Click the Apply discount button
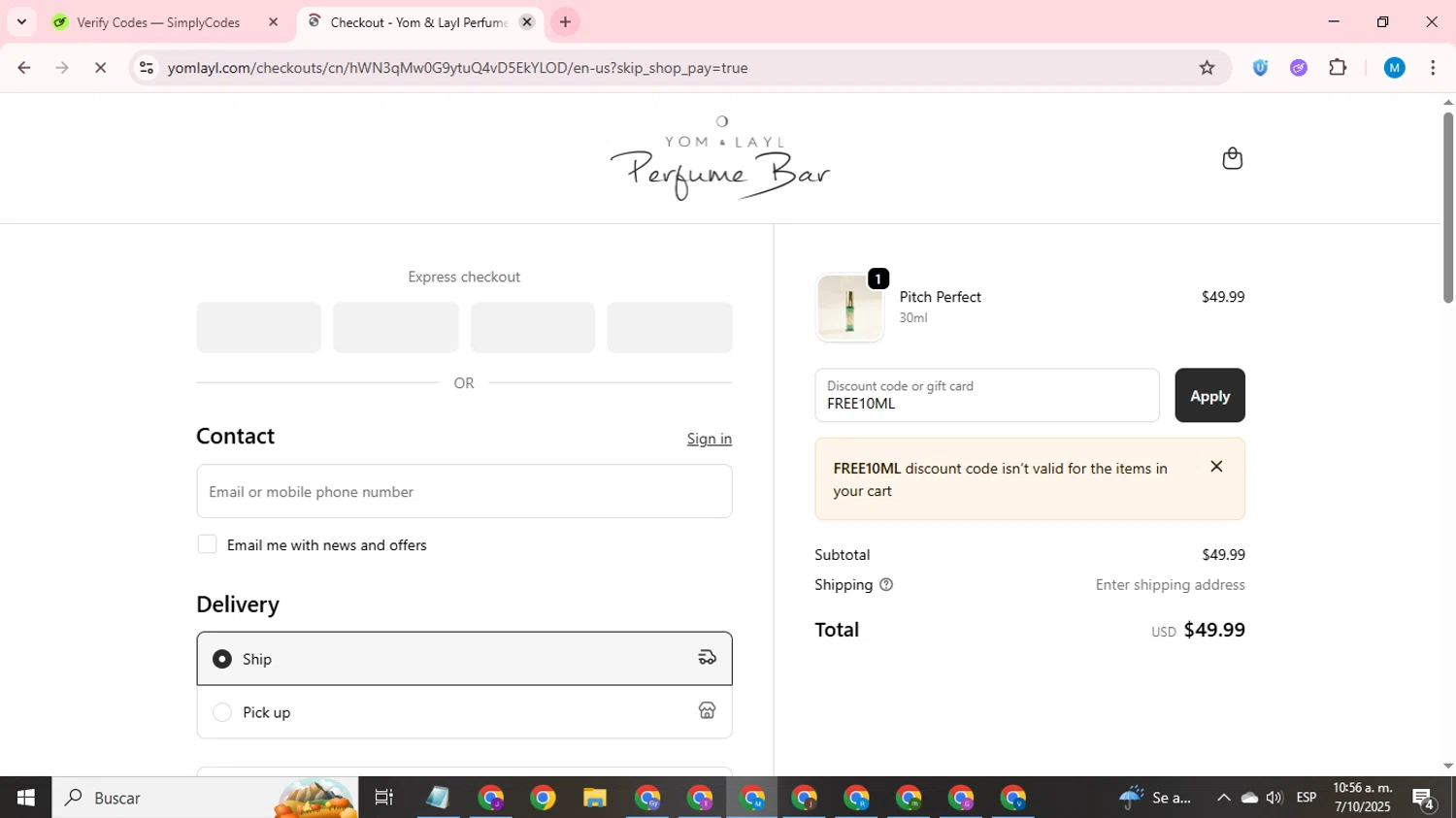Viewport: 1456px width, 818px height. (x=1209, y=396)
